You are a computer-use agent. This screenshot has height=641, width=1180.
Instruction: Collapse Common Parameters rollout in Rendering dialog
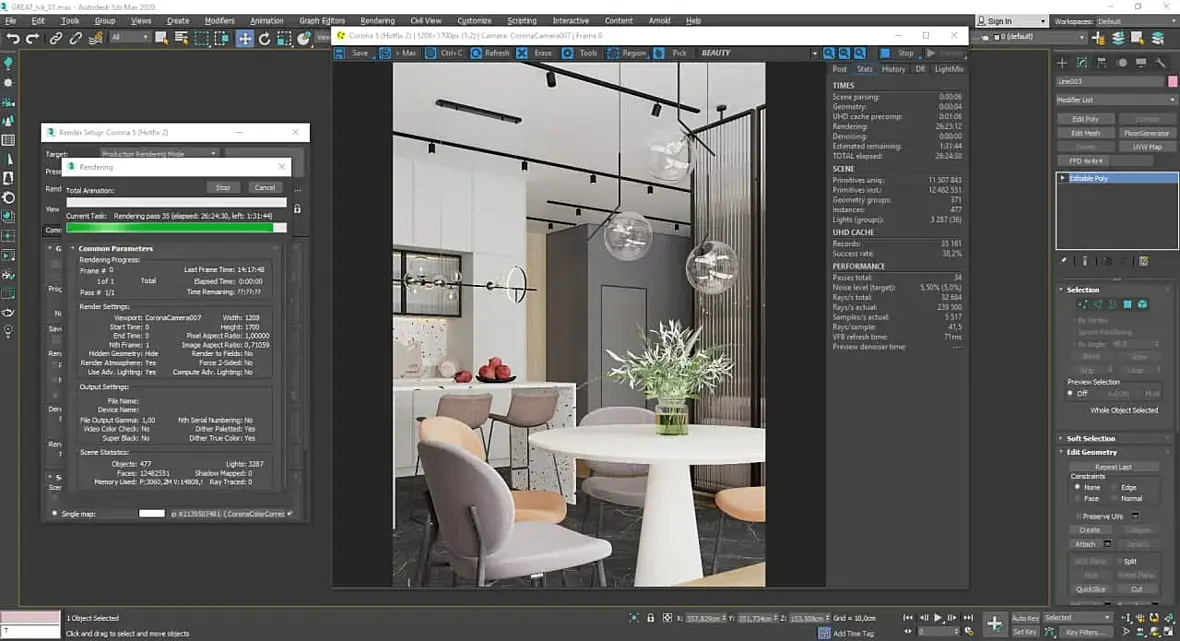click(73, 248)
